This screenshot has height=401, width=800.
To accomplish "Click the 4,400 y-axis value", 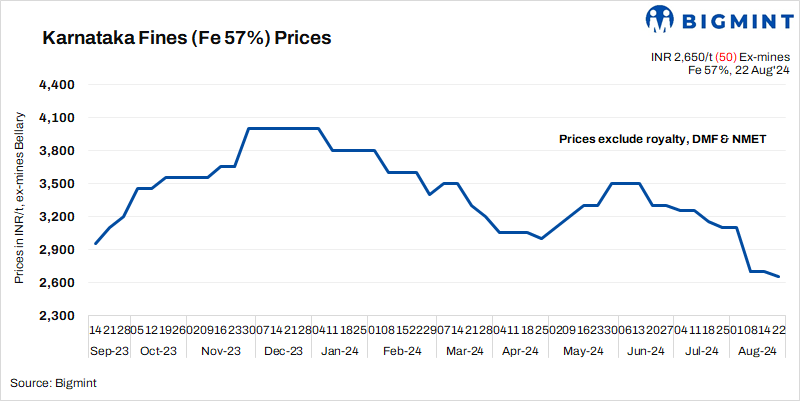I will click(x=59, y=85).
